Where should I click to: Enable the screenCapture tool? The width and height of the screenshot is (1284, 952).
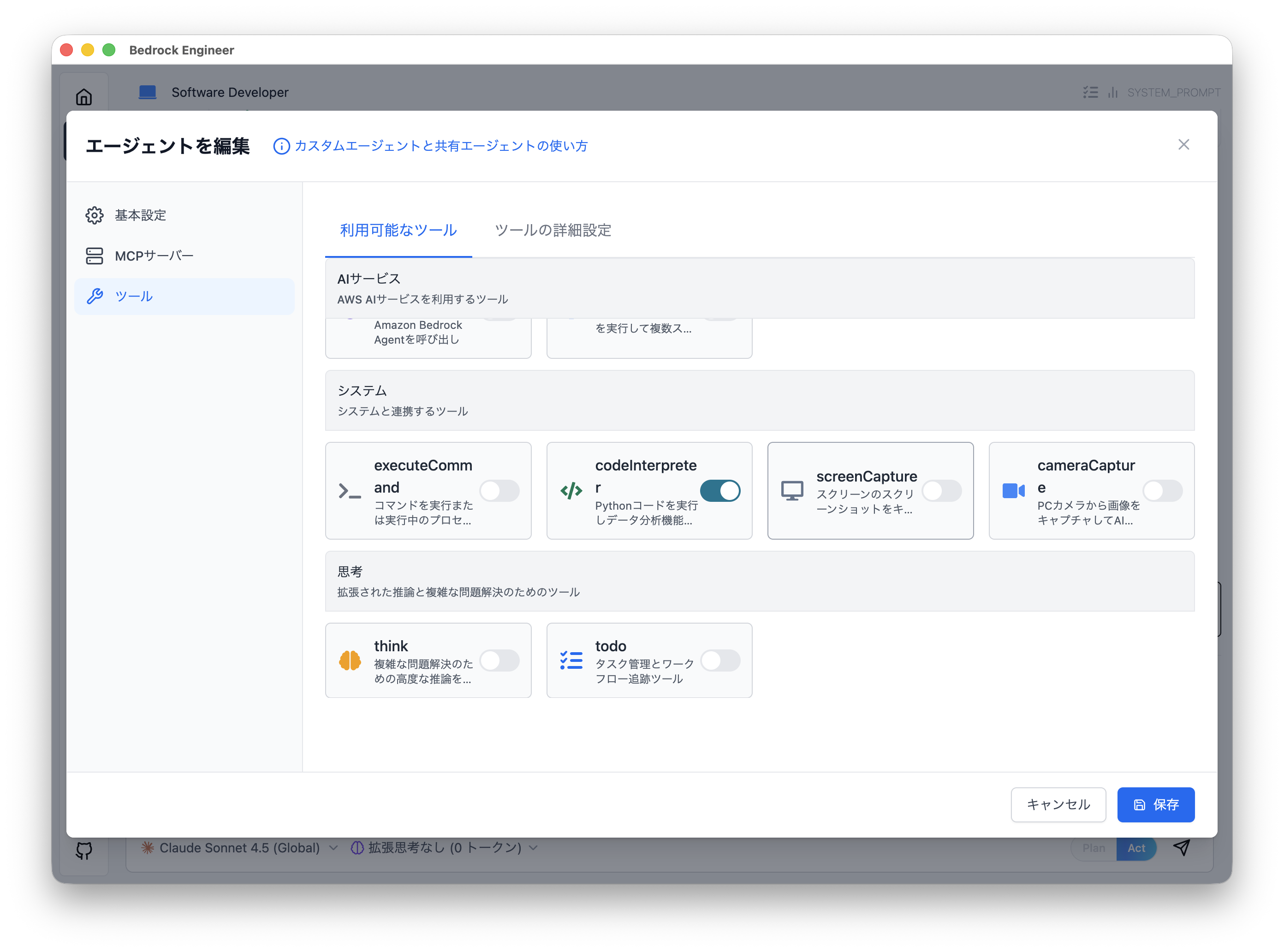pos(942,491)
